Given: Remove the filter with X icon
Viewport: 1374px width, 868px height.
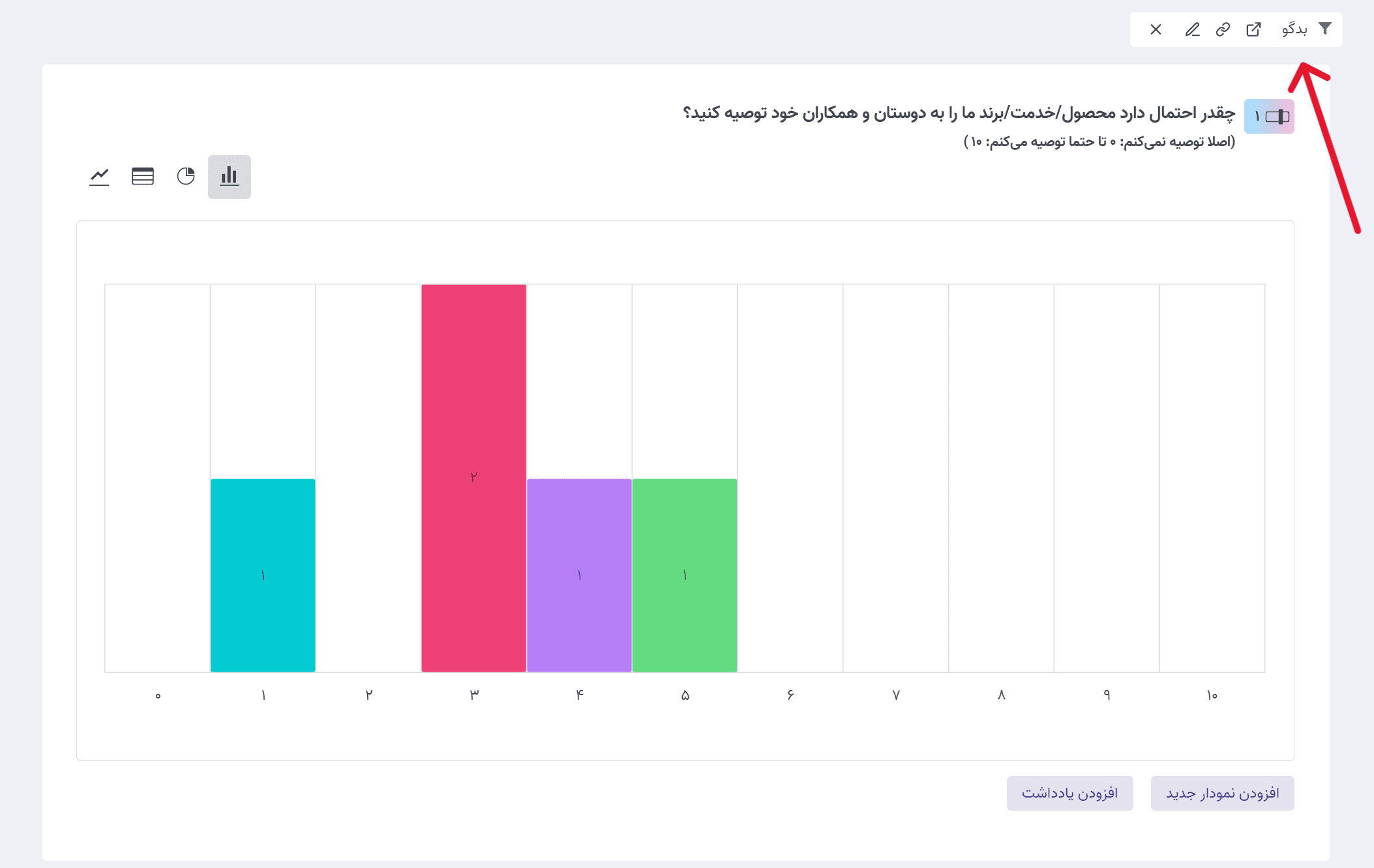Looking at the screenshot, I should point(1156,29).
